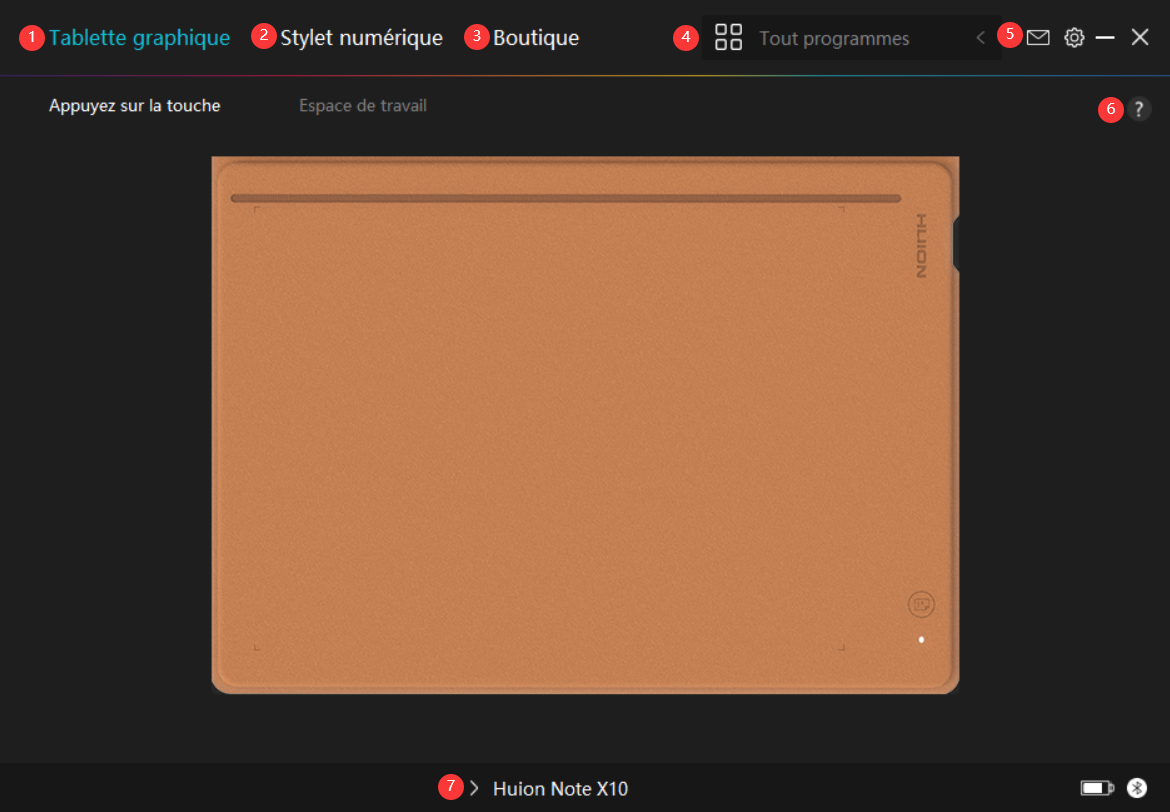Open driver settings with the gear icon
This screenshot has height=812, width=1170.
click(x=1073, y=37)
